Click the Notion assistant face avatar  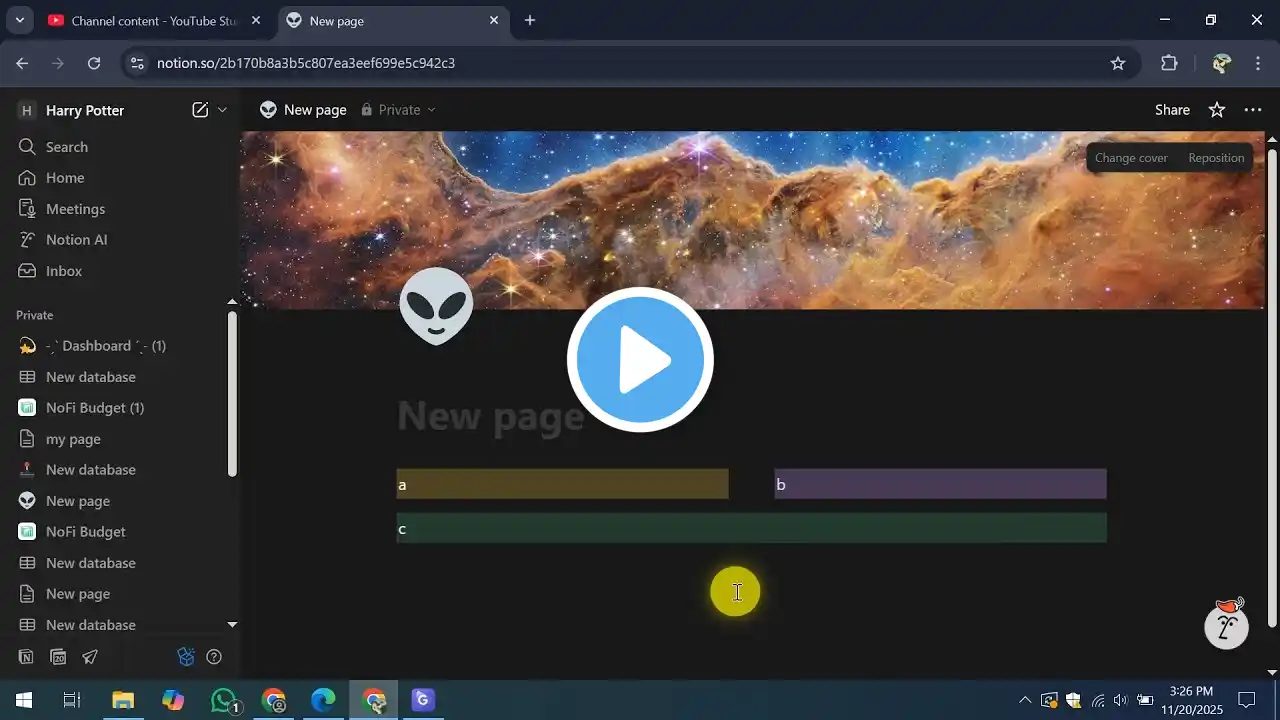point(1227,625)
